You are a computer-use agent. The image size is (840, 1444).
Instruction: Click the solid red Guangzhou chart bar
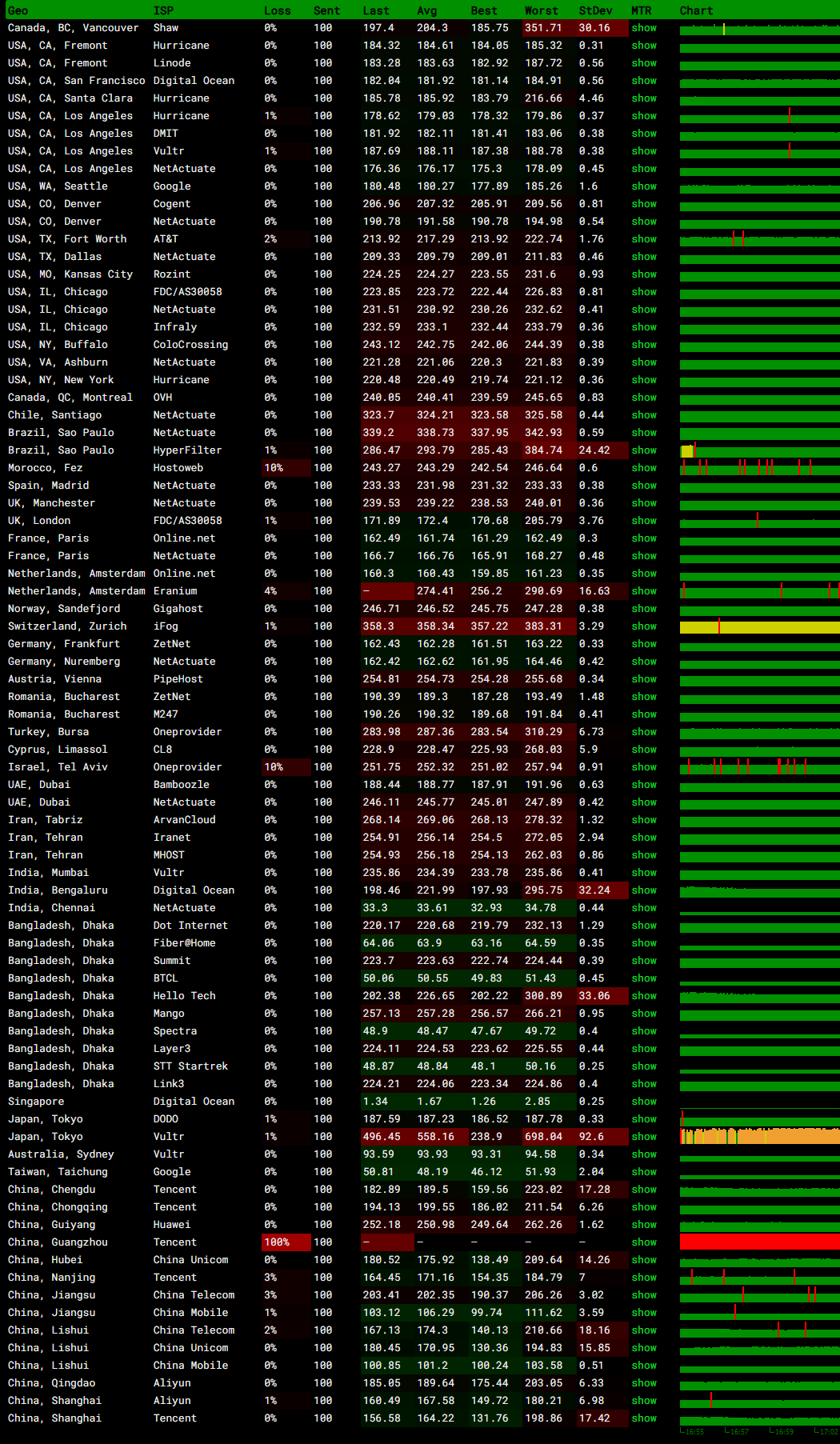(759, 1242)
